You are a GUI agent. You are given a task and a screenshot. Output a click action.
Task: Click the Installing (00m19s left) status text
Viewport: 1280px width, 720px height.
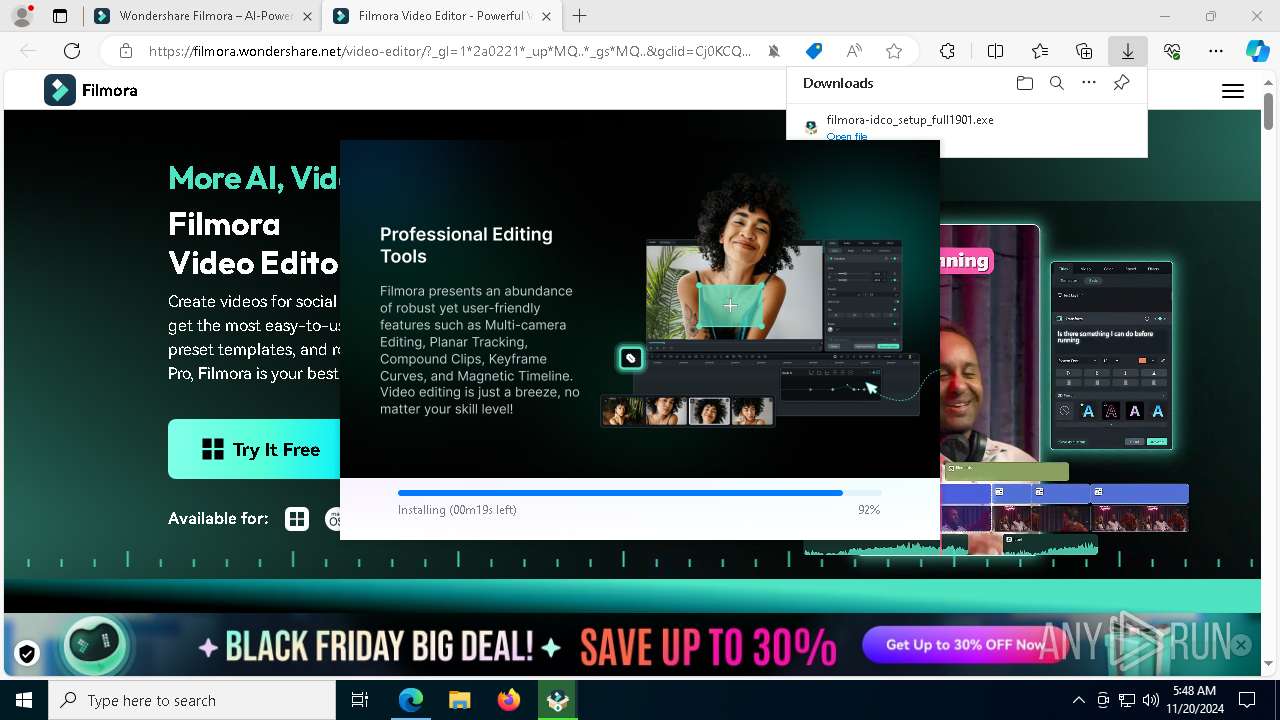coord(457,510)
